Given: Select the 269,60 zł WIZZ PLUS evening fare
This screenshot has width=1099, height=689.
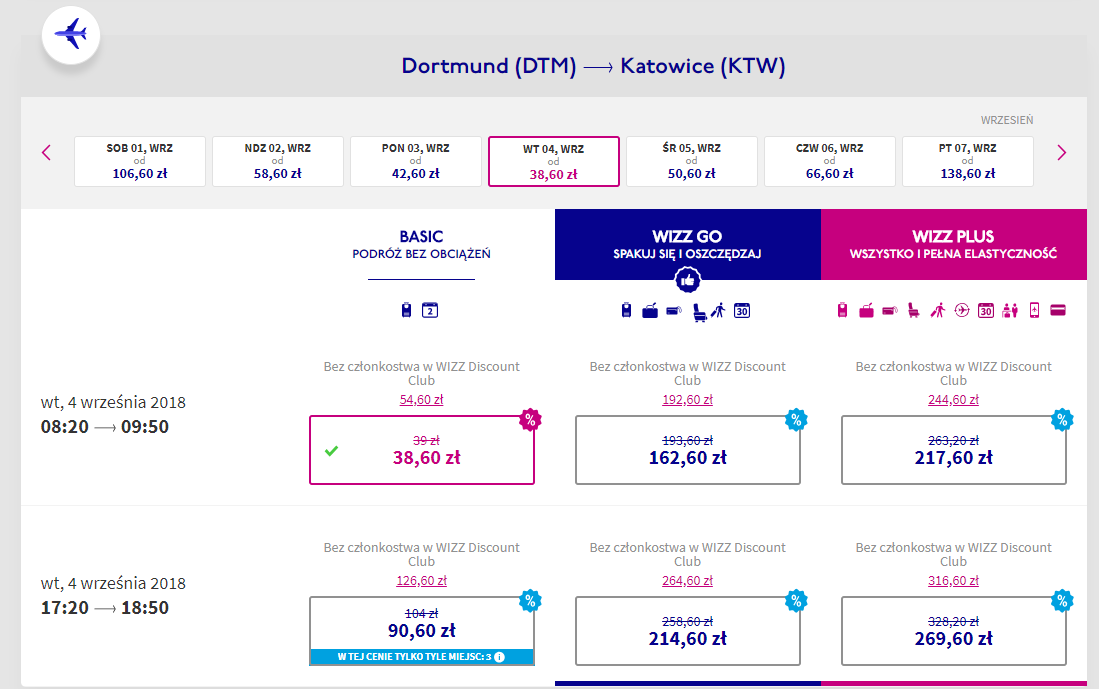Looking at the screenshot, I should pos(953,631).
